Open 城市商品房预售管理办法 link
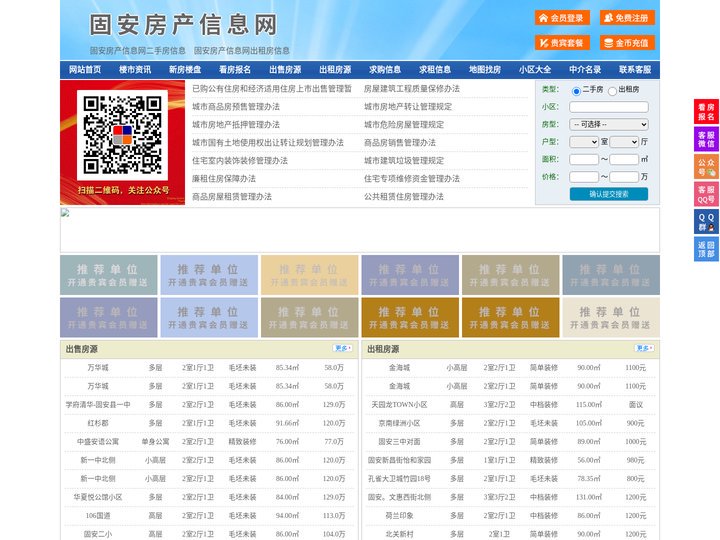 click(x=236, y=107)
